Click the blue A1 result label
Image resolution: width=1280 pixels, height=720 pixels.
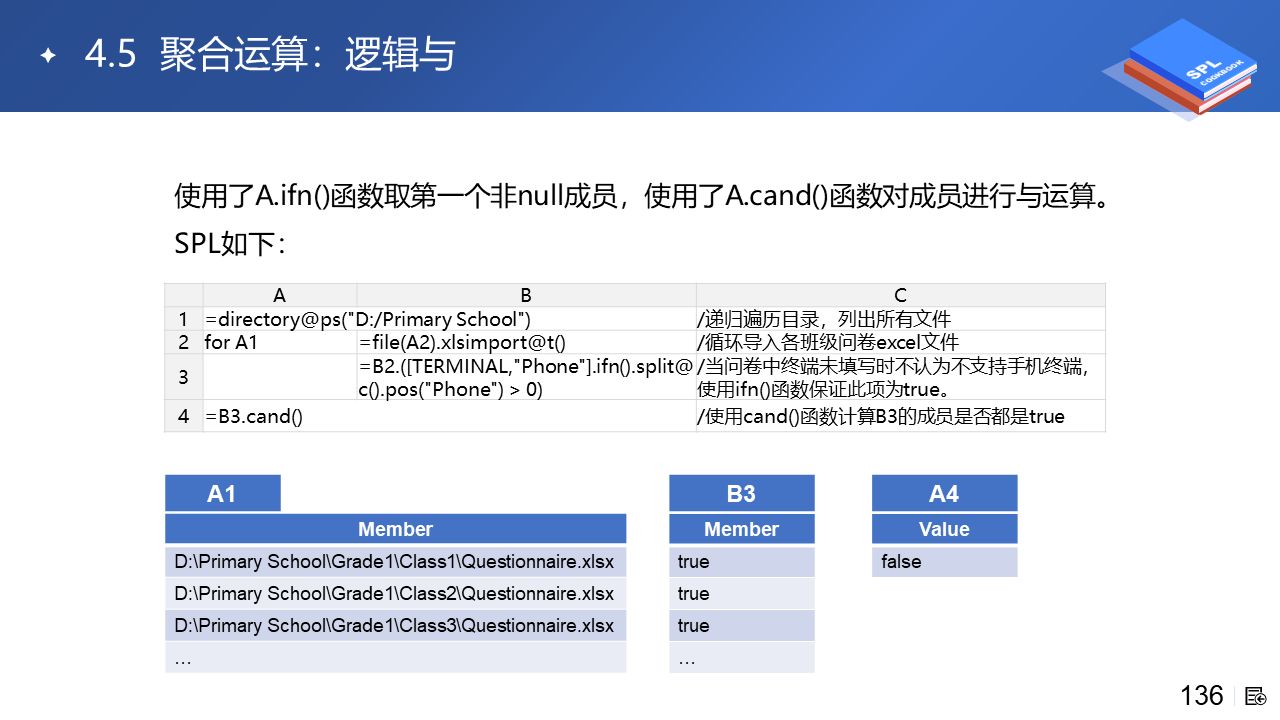tap(223, 493)
